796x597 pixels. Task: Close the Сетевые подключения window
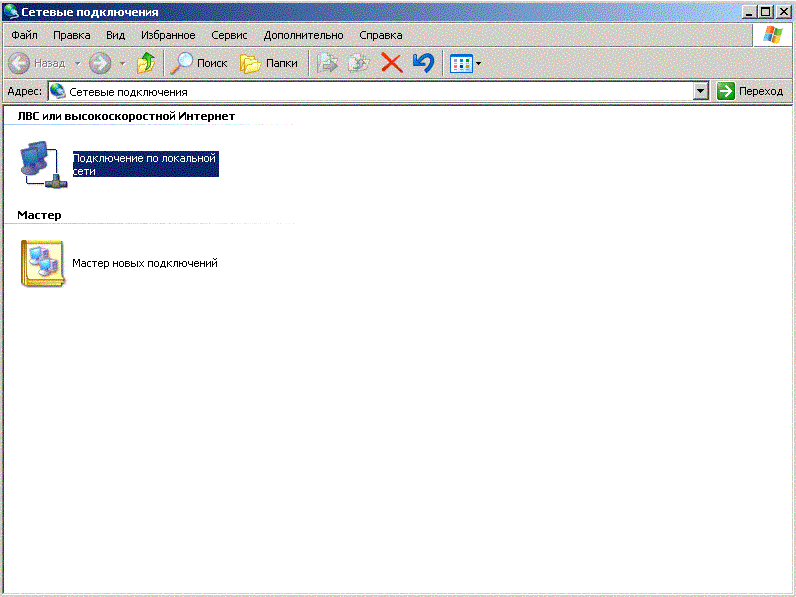783,12
